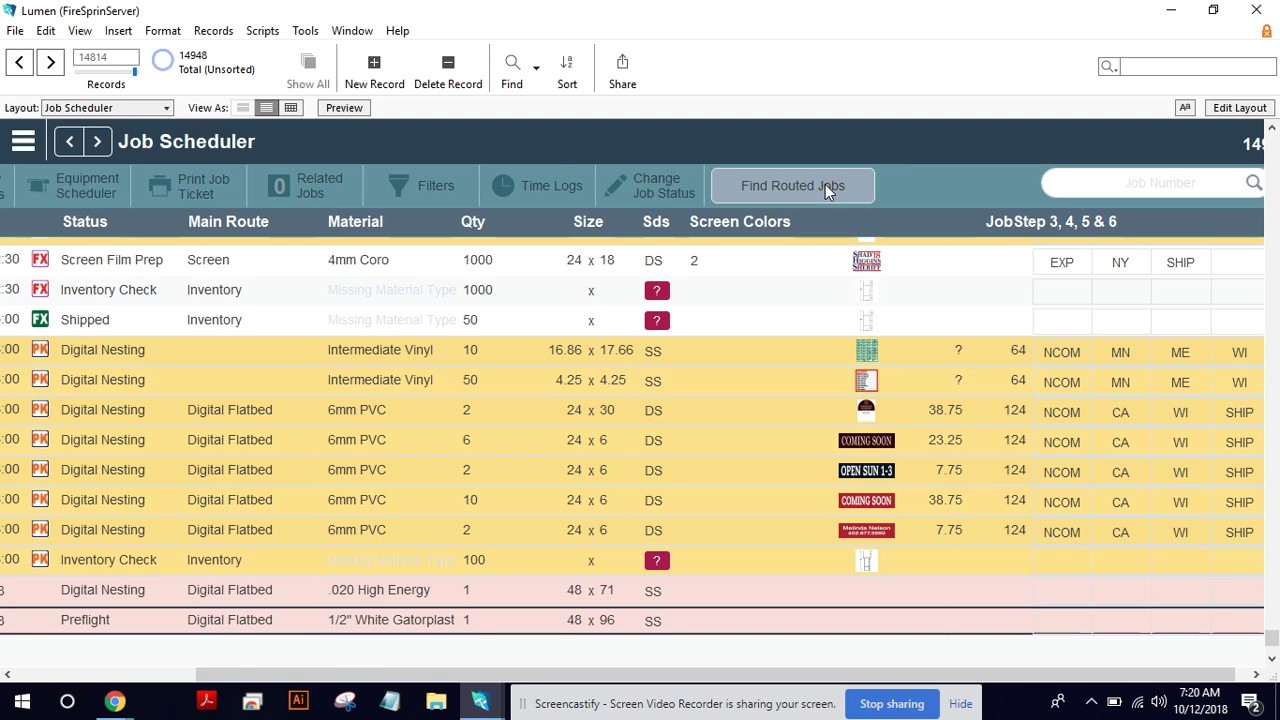Click the 1/2" White Gatorplast material cell

tap(391, 620)
